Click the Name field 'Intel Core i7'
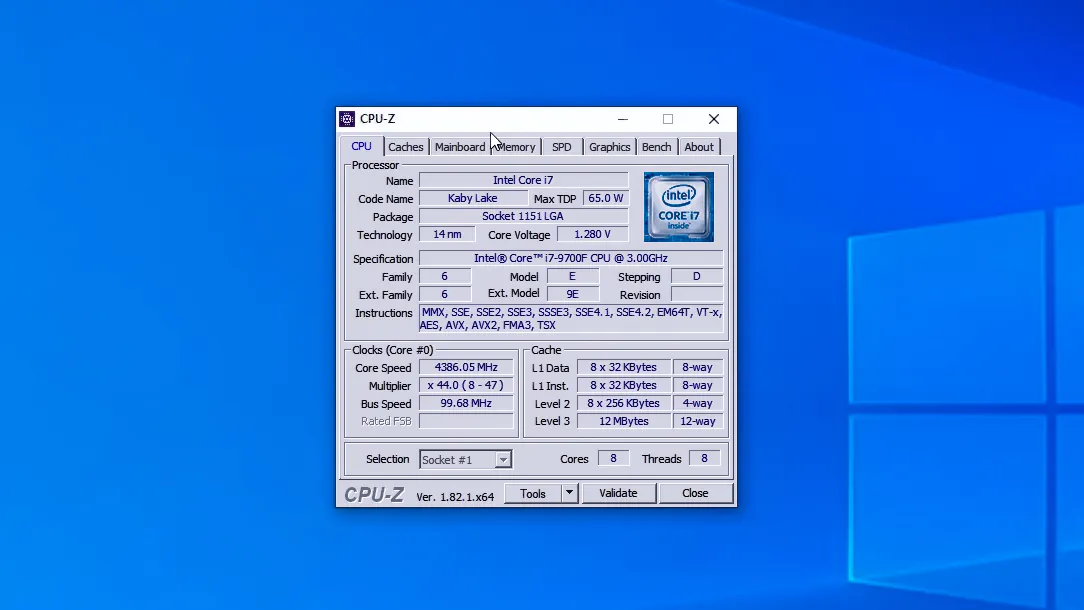The width and height of the screenshot is (1084, 610). 523,180
